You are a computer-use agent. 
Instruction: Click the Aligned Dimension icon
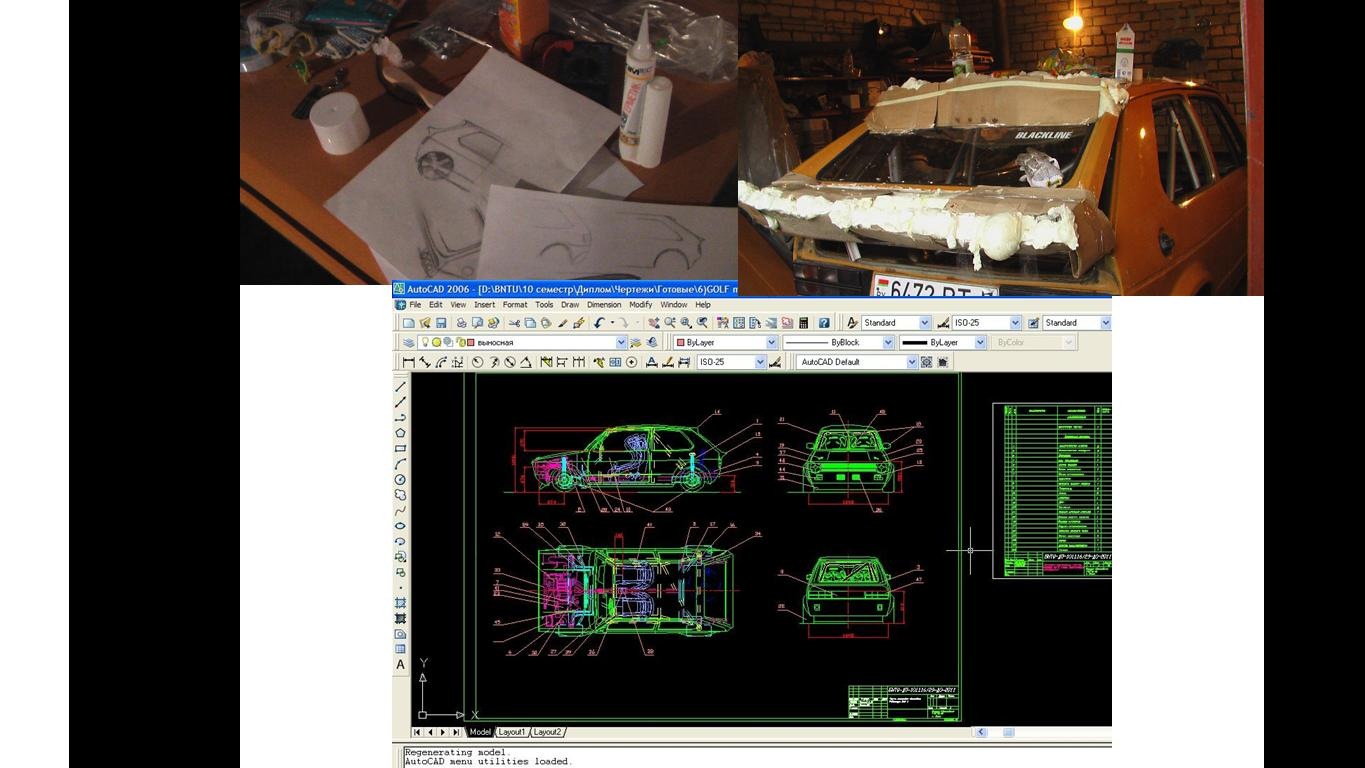click(x=424, y=362)
